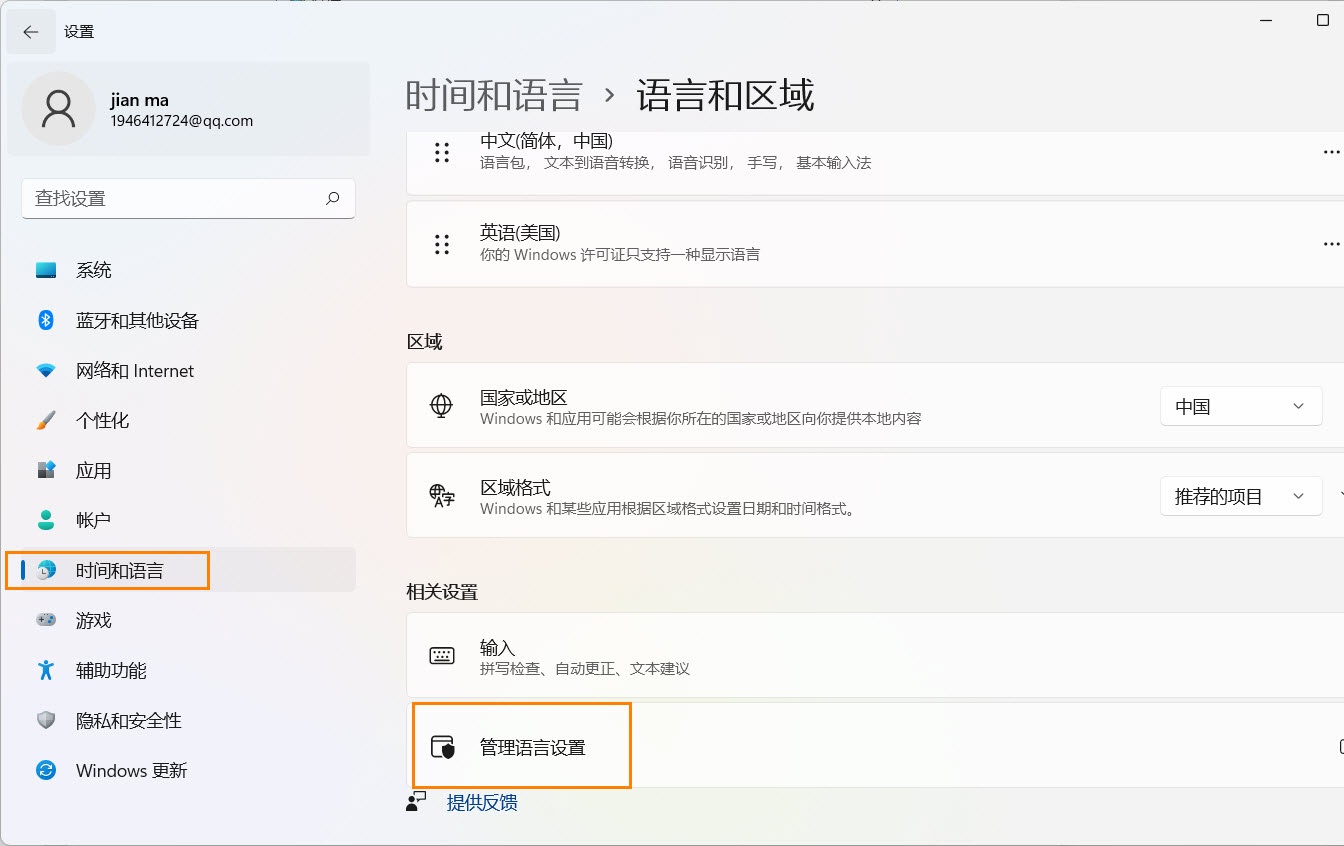This screenshot has width=1344, height=846.
Task: Select 游戏 in the sidebar
Action: 188,620
